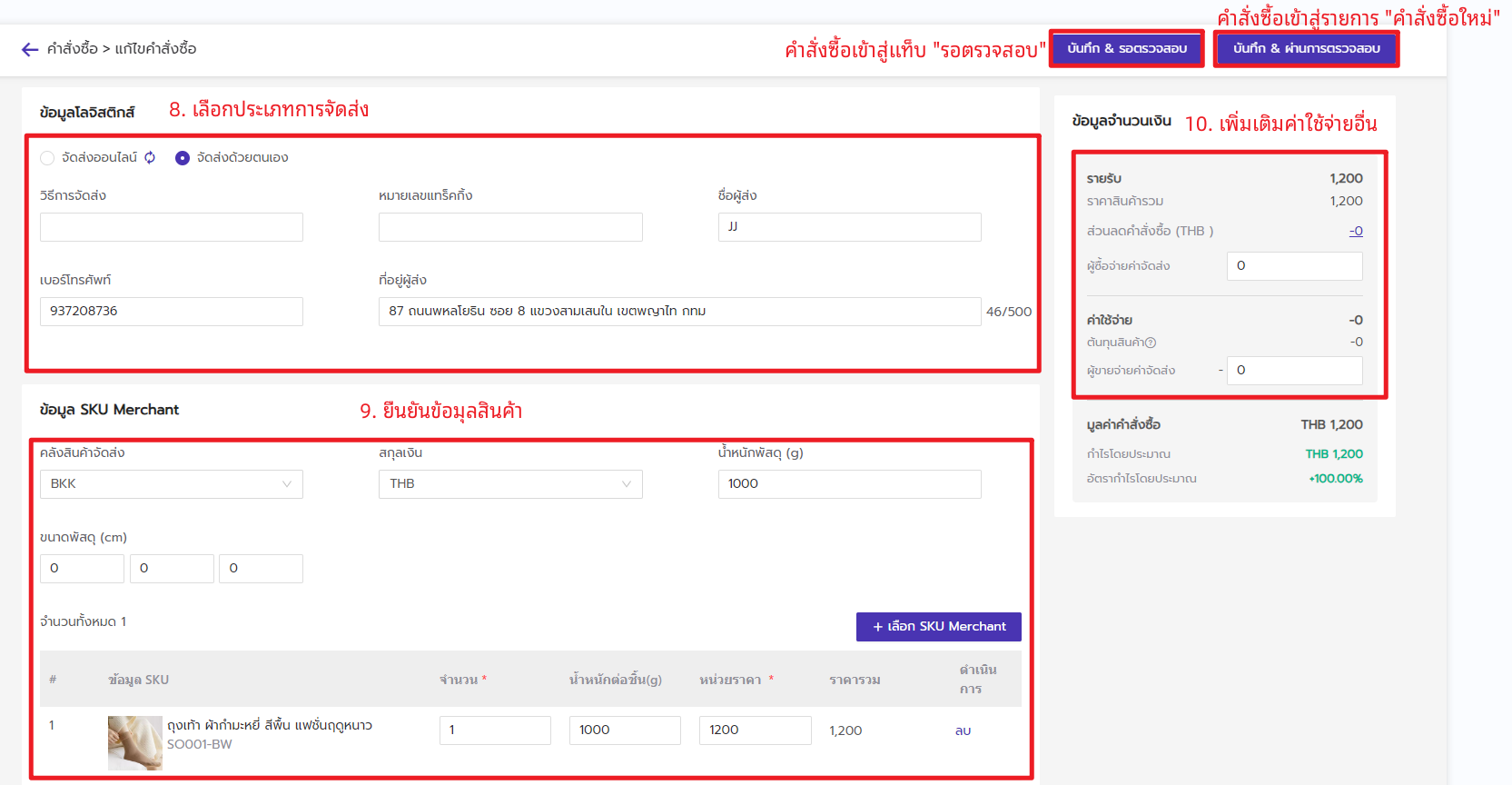The image size is (1512, 785).
Task: Click the product thumbnail for SO001-BW
Action: pos(135,743)
